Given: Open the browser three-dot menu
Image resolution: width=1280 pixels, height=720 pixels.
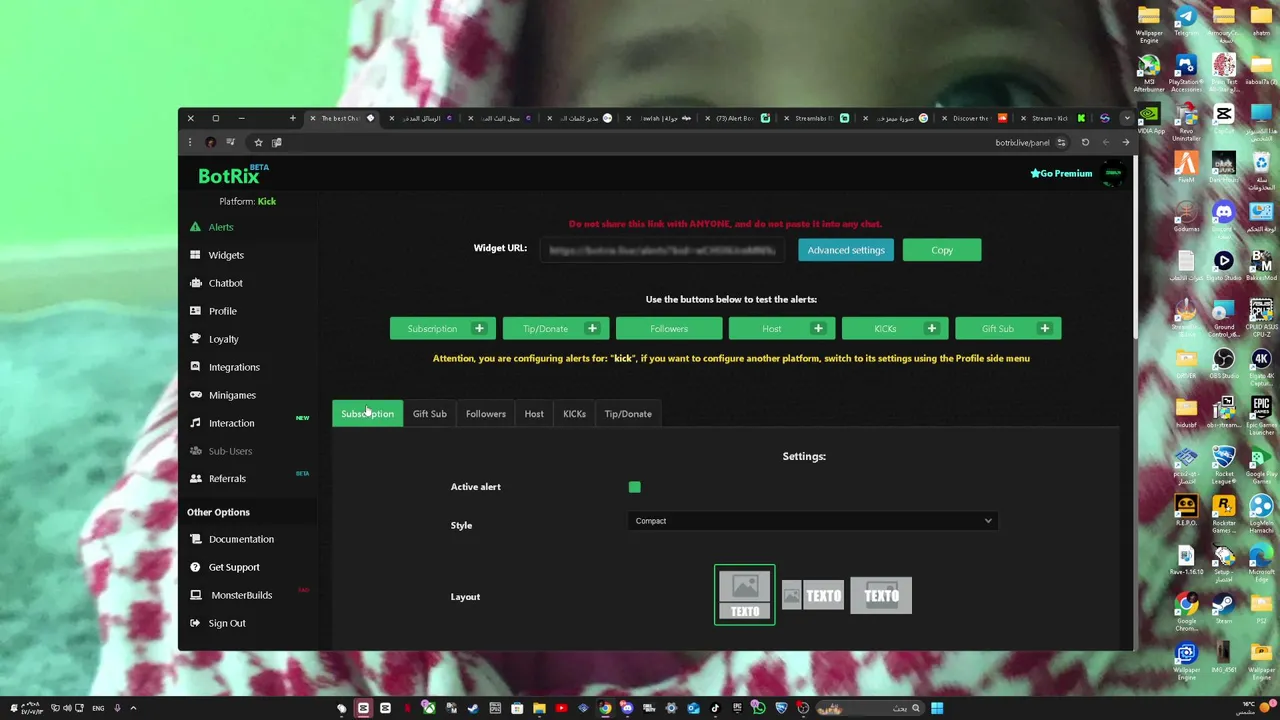Looking at the screenshot, I should [x=190, y=142].
